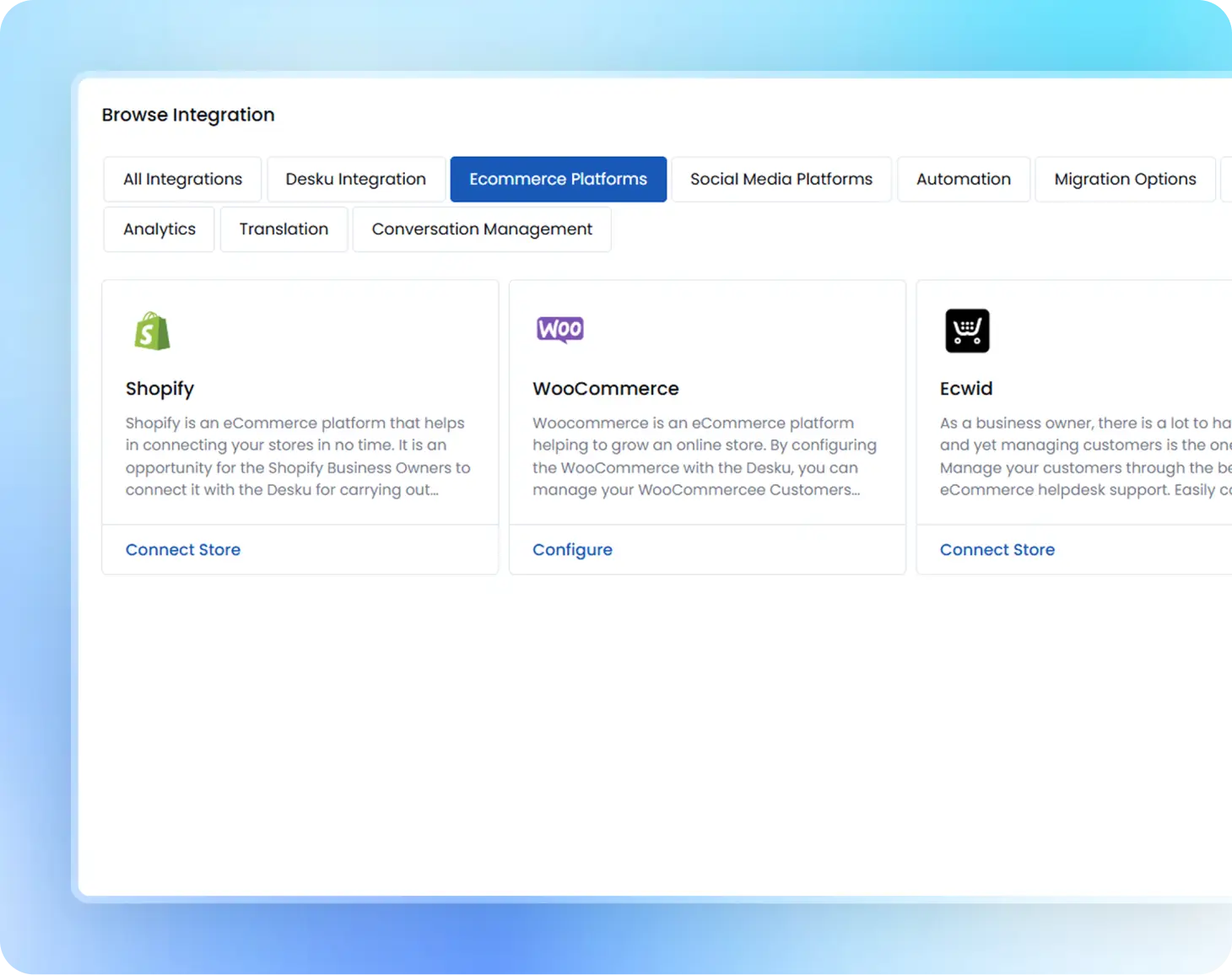Select the Analytics filter tab
Image resolution: width=1232 pixels, height=975 pixels.
(159, 229)
